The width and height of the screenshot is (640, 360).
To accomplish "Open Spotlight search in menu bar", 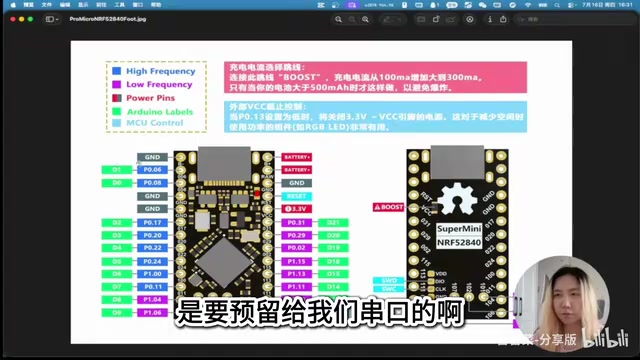I will pos(557,5).
